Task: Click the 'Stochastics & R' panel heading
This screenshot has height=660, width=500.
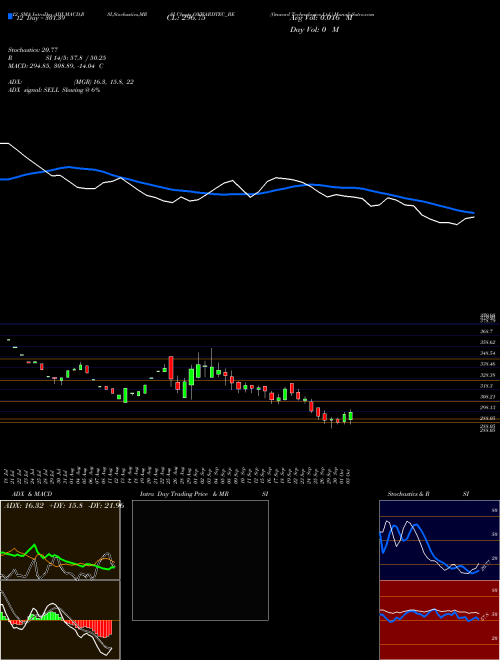Action: (x=408, y=494)
